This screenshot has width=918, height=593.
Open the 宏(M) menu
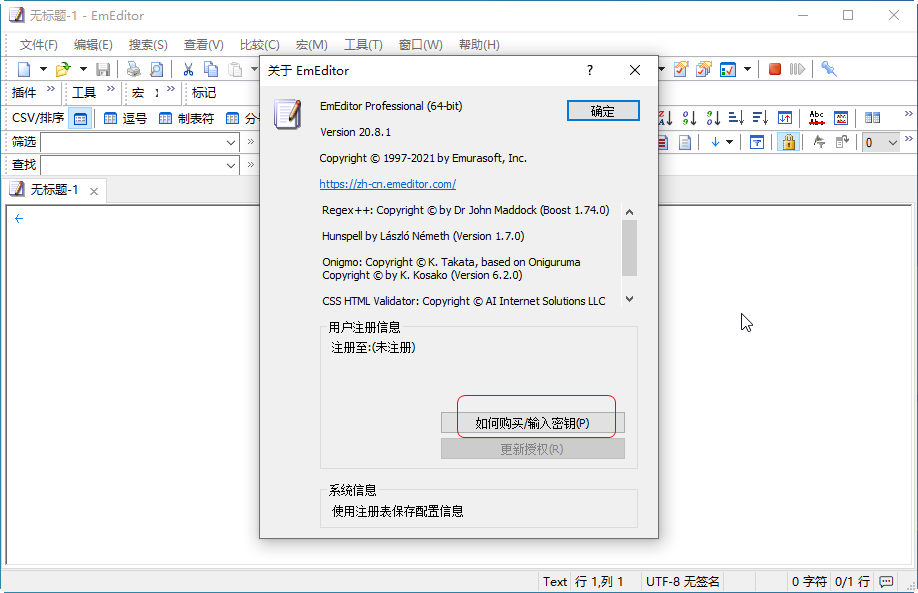pyautogui.click(x=311, y=45)
